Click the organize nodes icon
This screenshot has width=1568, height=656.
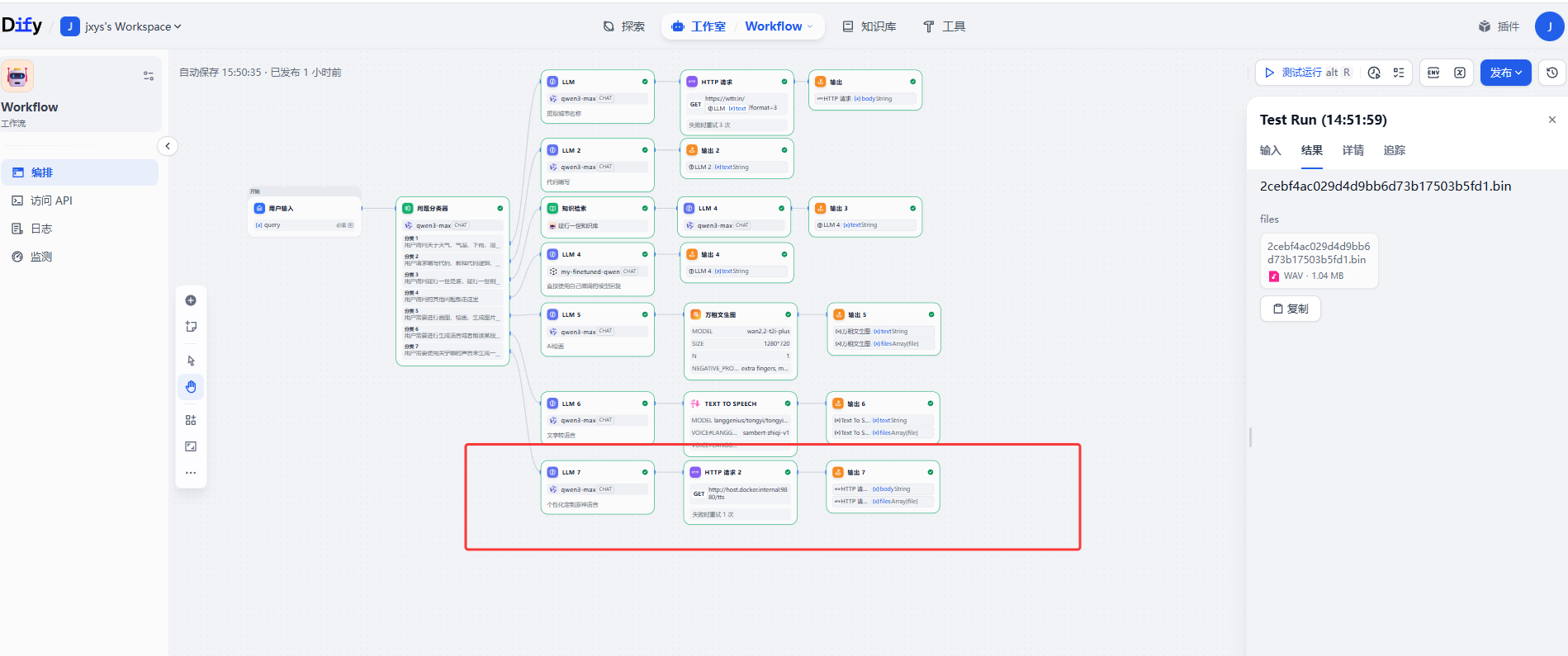tap(191, 420)
